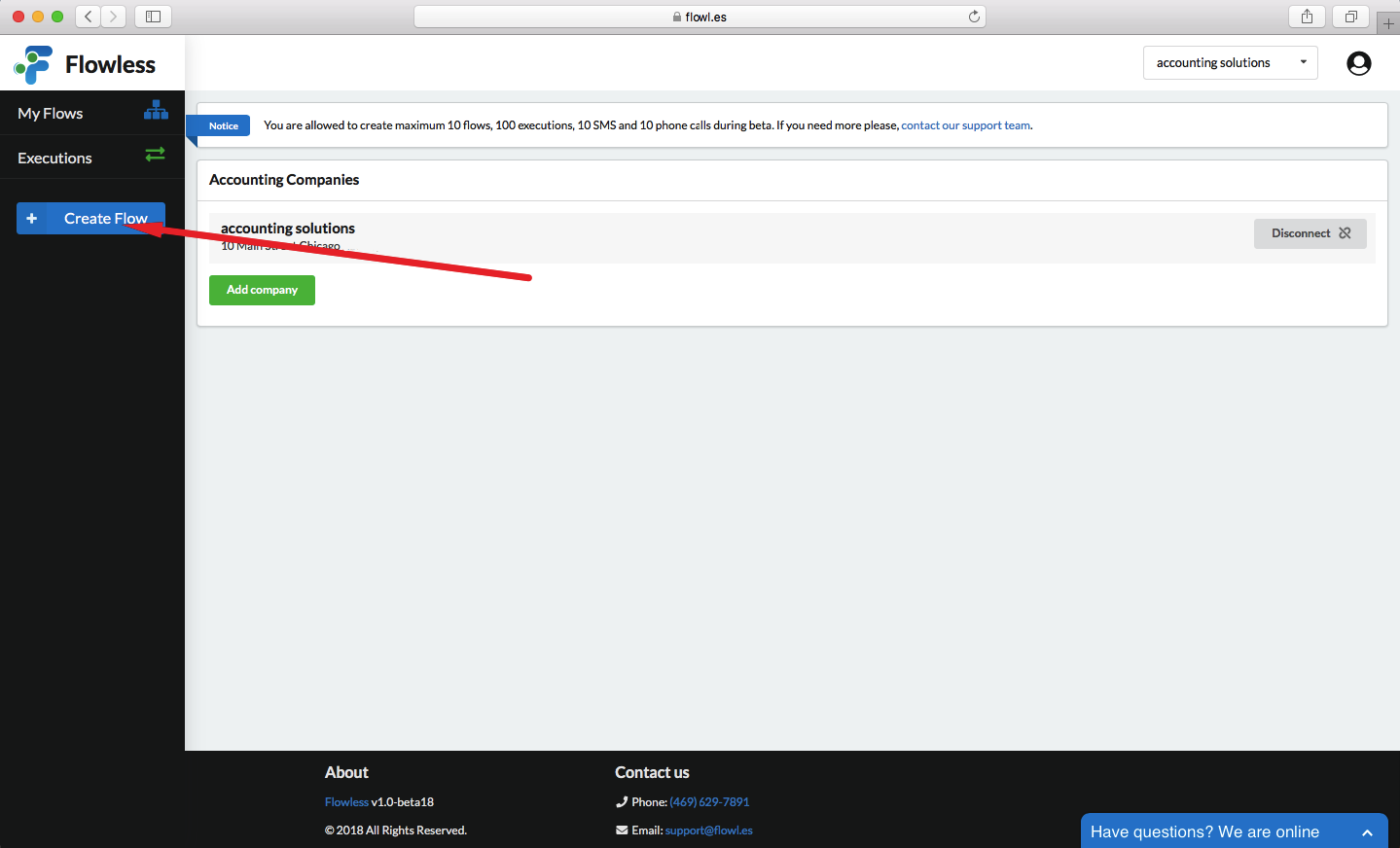Viewport: 1400px width, 848px height.
Task: Reload the page with refresh icon
Action: tap(974, 17)
